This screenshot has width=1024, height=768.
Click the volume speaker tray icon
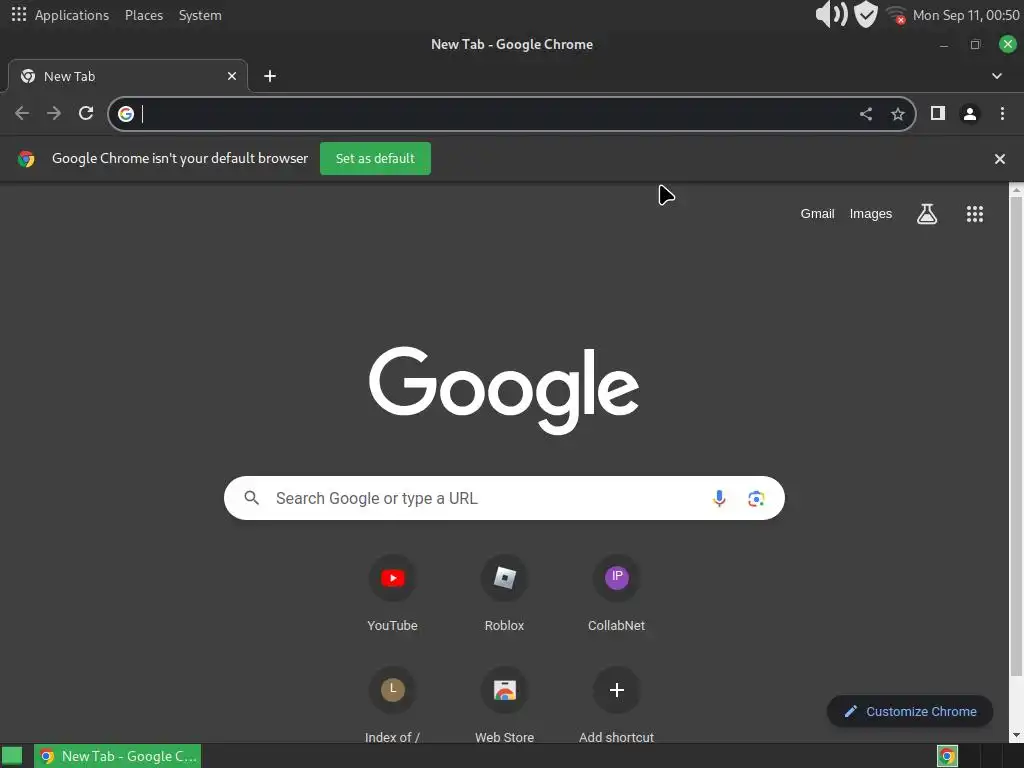pyautogui.click(x=831, y=14)
